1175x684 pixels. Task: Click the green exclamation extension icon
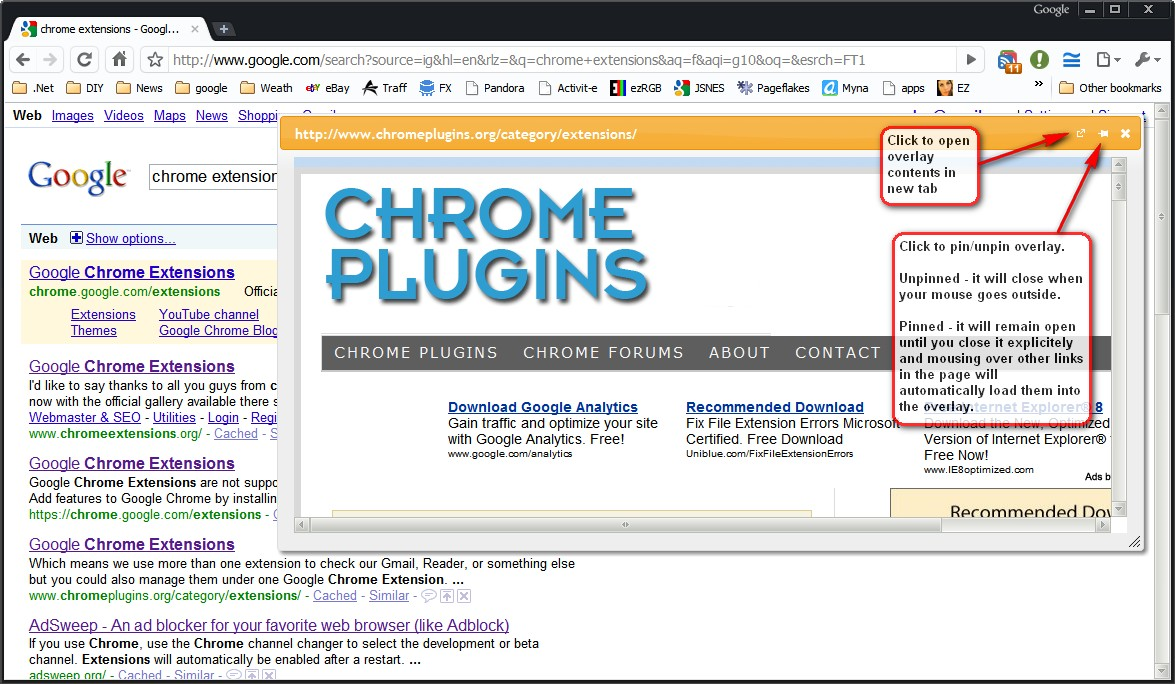coord(1040,60)
